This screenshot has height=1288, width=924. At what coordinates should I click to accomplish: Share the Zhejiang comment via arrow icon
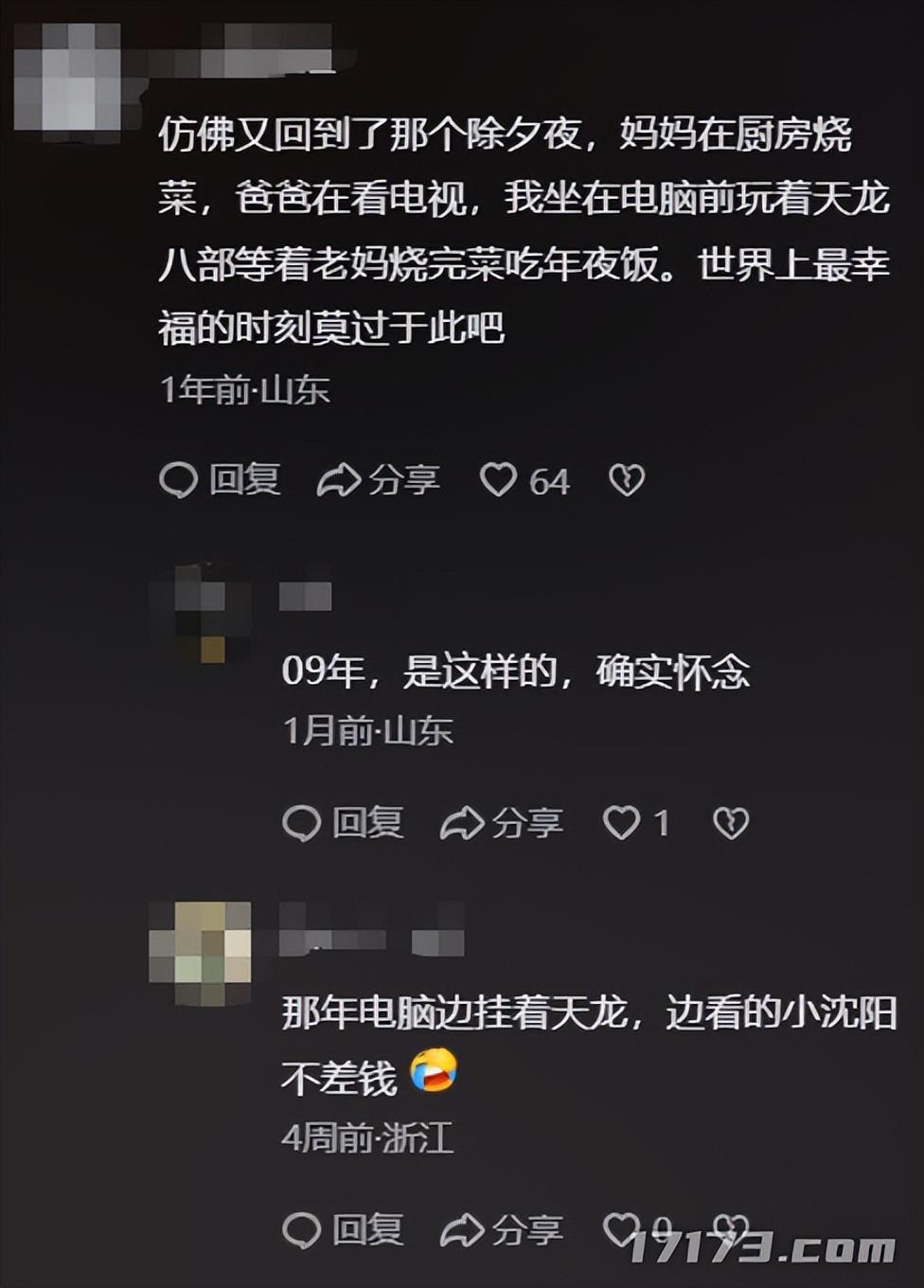(461, 1229)
